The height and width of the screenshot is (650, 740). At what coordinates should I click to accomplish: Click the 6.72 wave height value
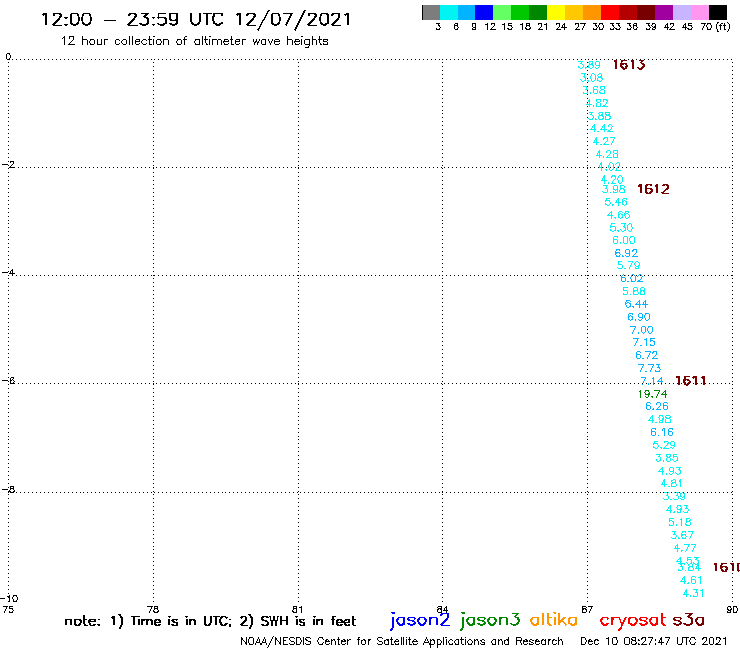coord(647,355)
